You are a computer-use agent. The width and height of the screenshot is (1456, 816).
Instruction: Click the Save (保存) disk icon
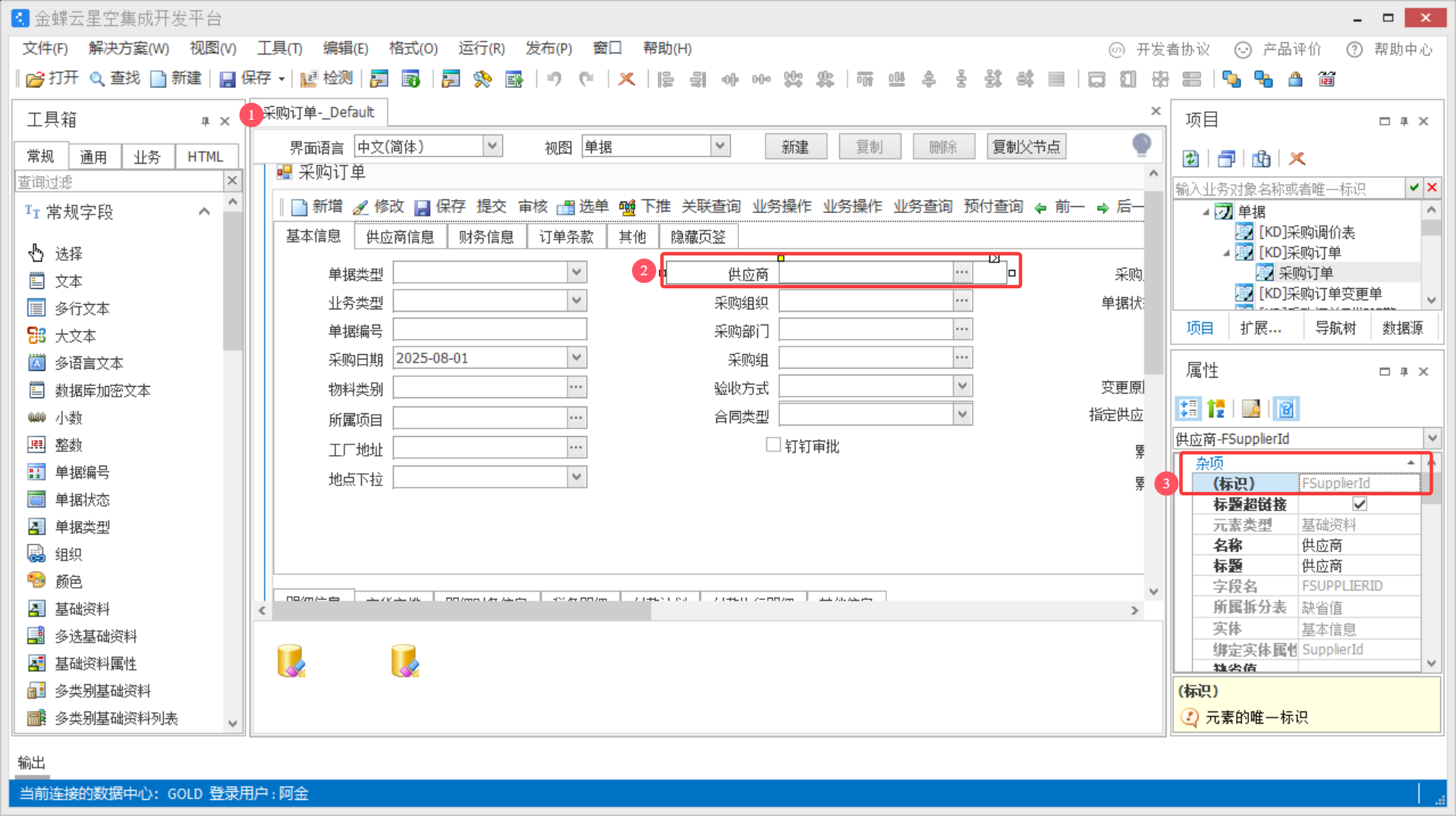coord(227,79)
